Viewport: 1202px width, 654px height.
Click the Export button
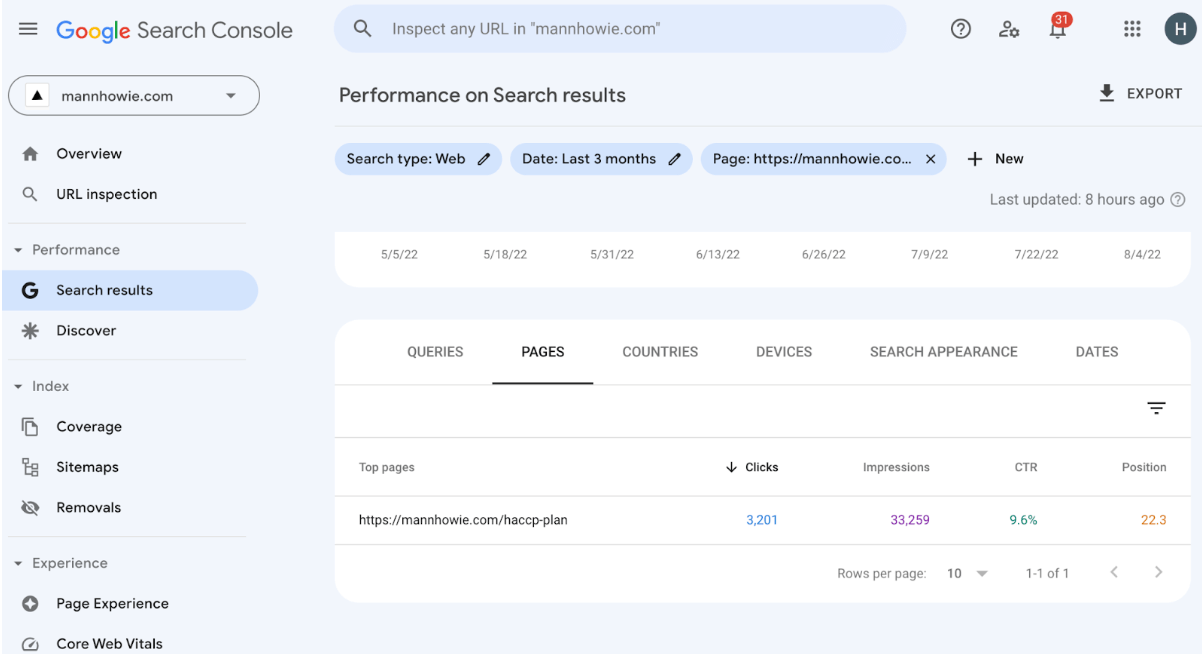pyautogui.click(x=1140, y=94)
